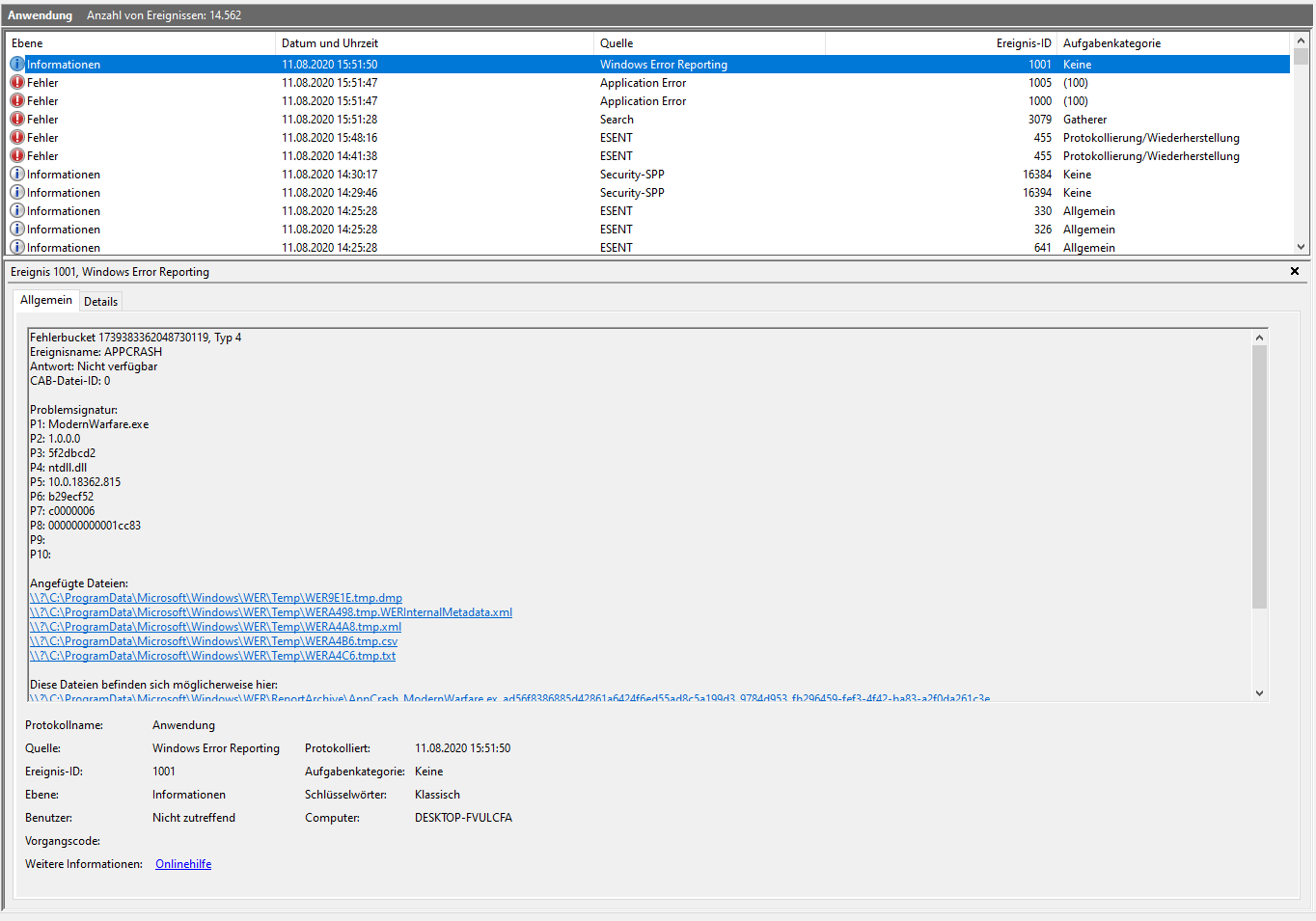The image size is (1316, 921).
Task: Click the P7: c0000006 line
Action: pos(62,511)
